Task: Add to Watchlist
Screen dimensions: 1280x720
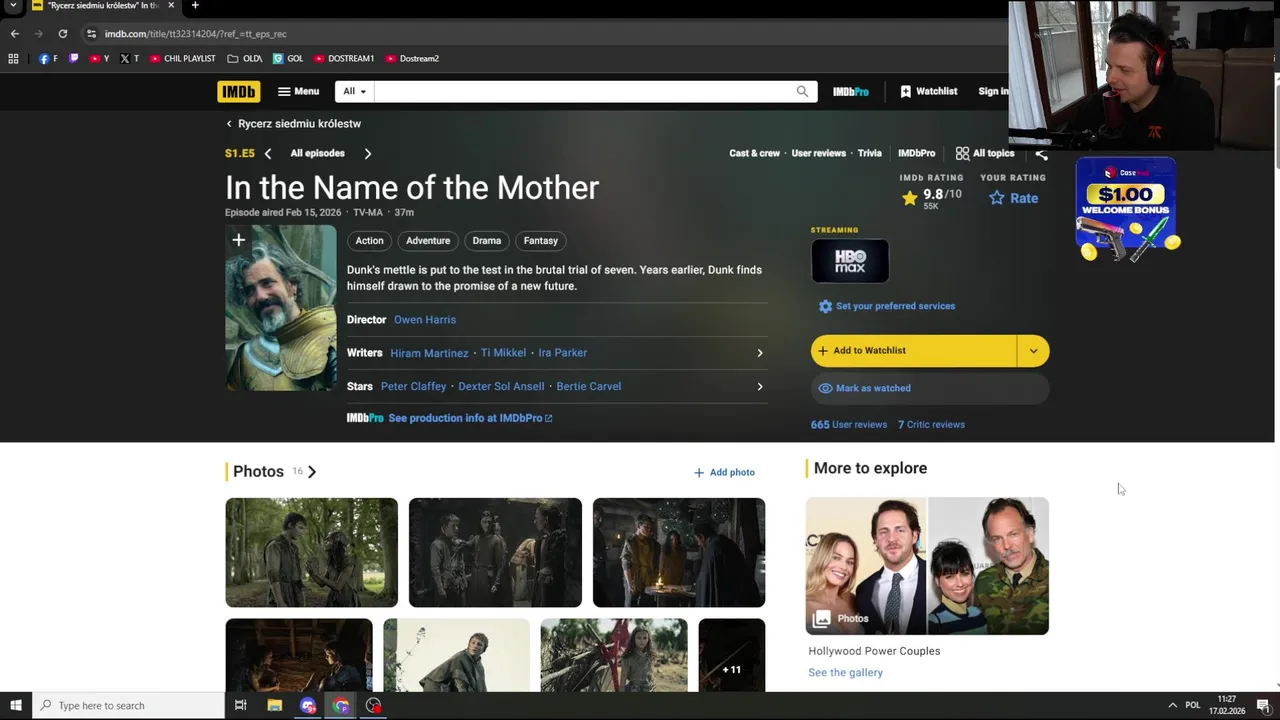Action: coord(913,351)
